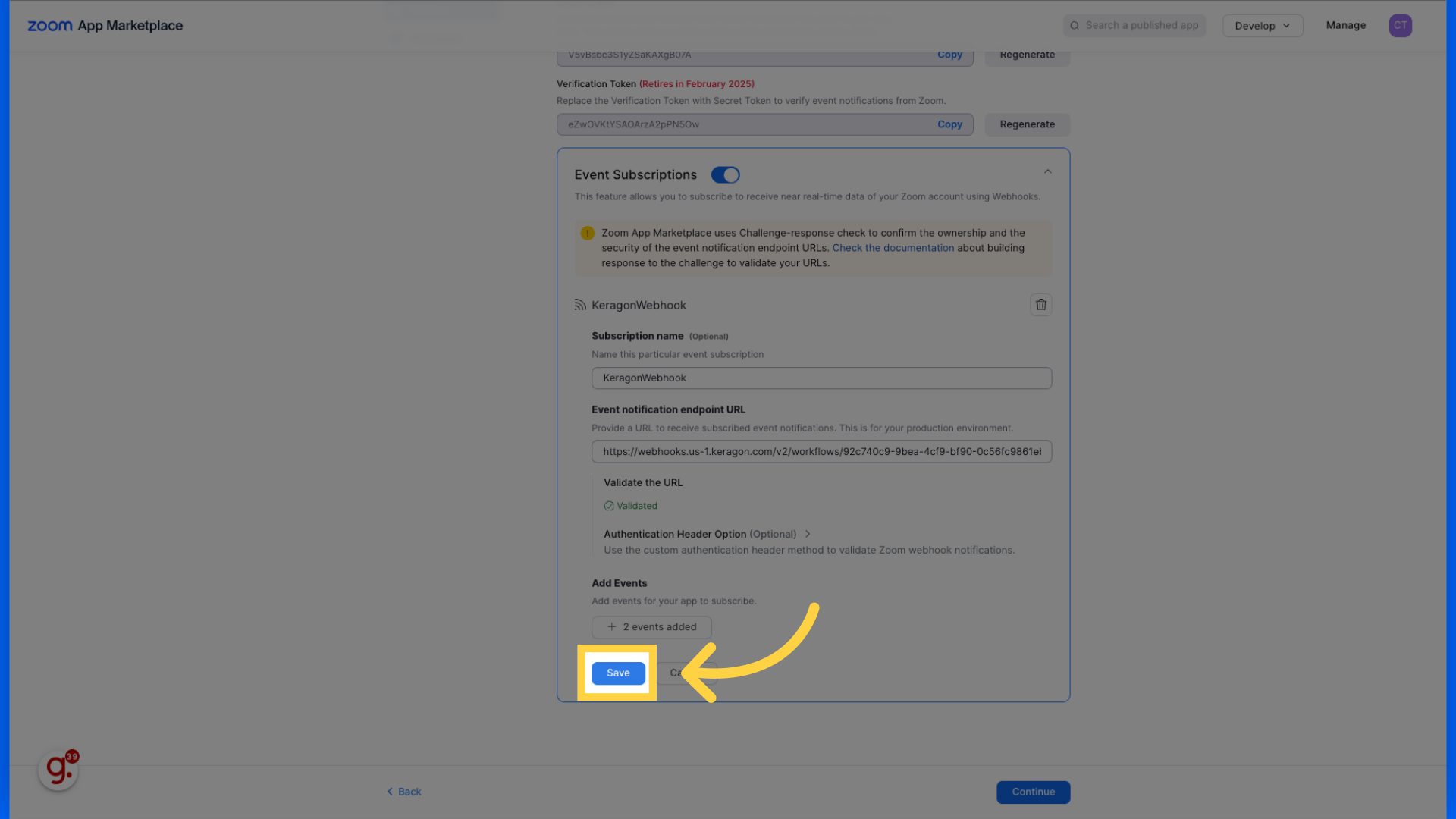
Task: Go Back to previous step
Action: coord(404,792)
